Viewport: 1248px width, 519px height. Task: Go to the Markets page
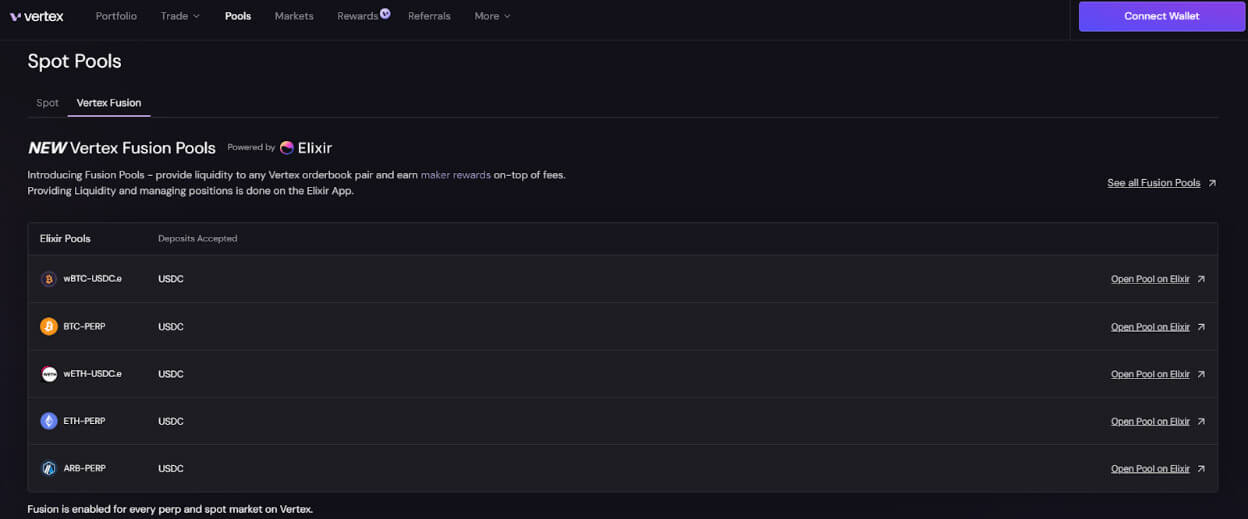point(294,16)
